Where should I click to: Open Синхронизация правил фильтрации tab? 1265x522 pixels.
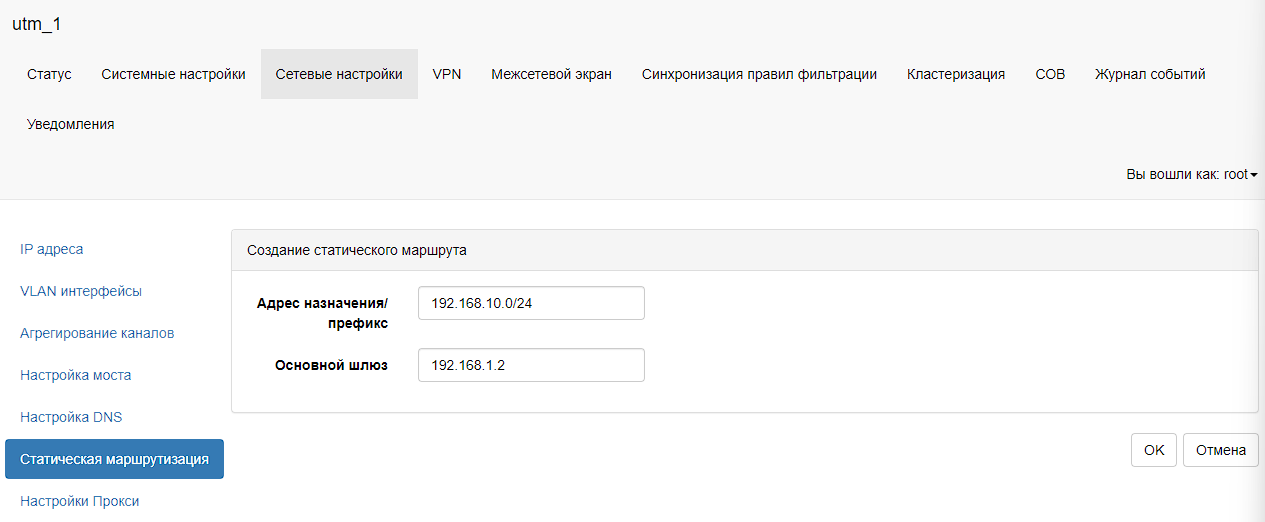click(x=759, y=74)
